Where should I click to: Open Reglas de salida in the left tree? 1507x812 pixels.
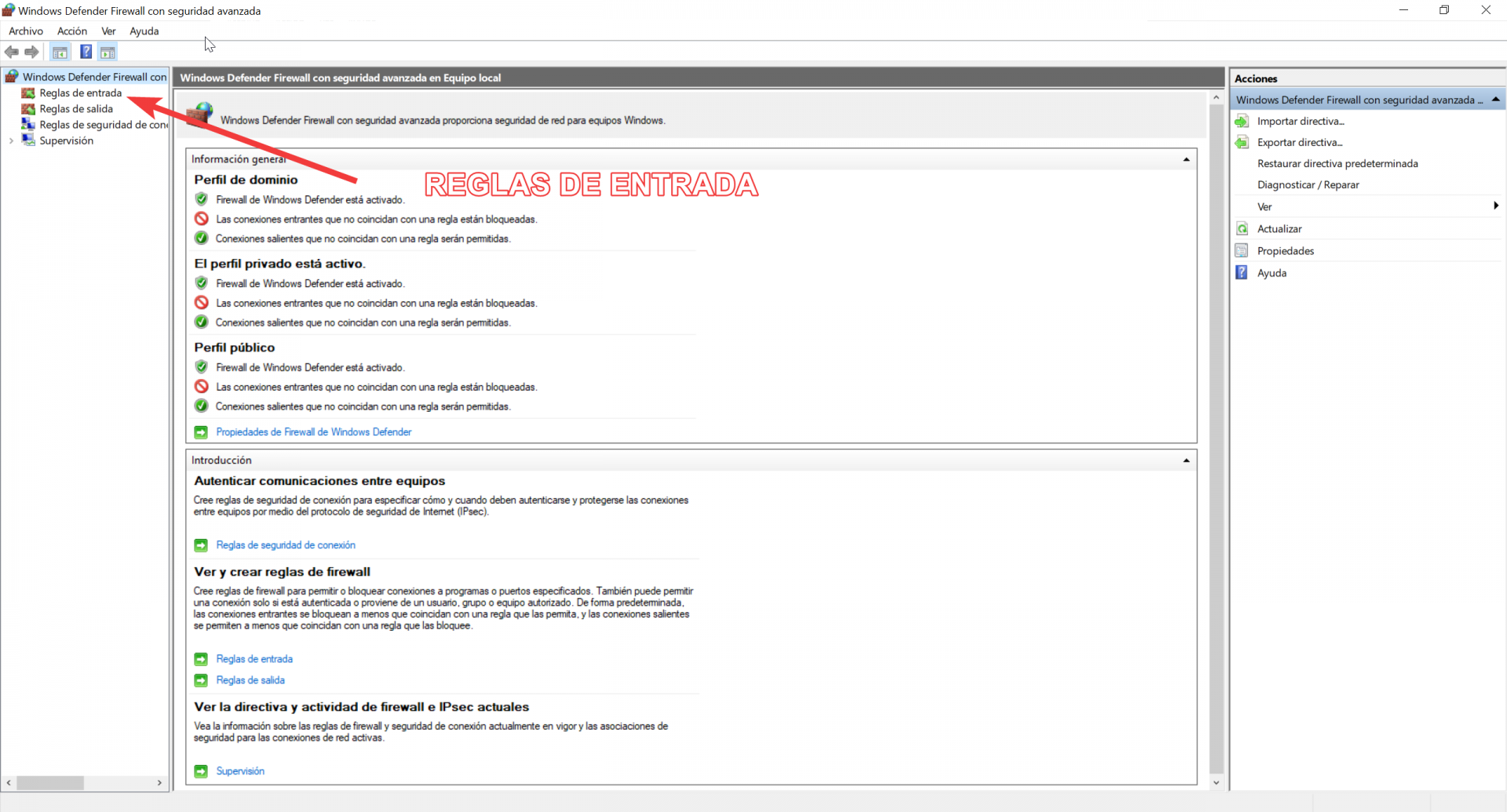click(76, 109)
